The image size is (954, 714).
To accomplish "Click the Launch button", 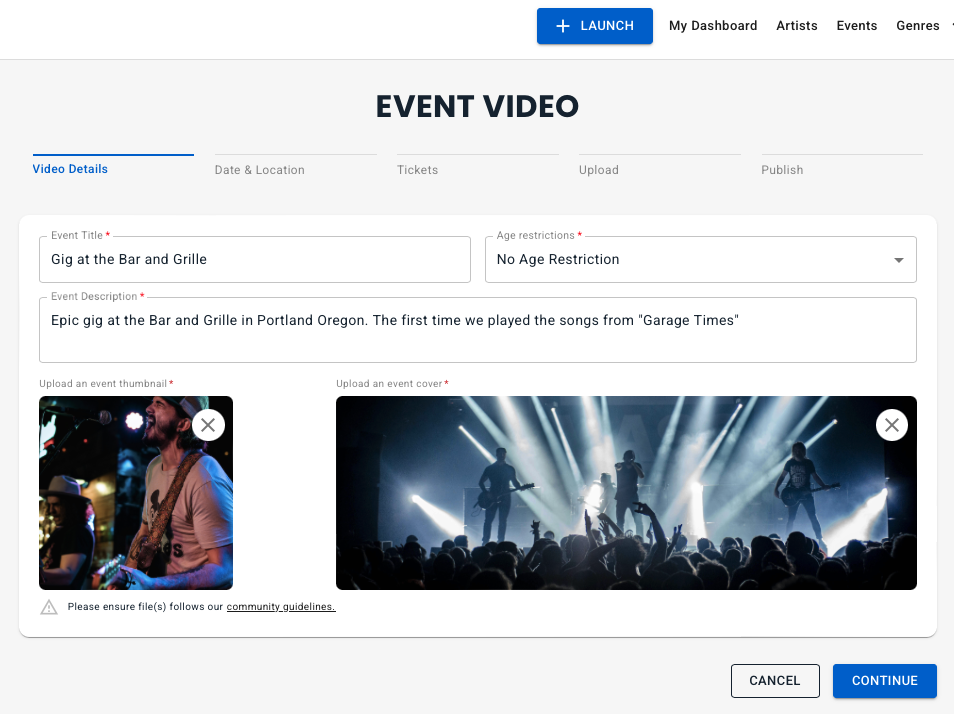I will pyautogui.click(x=594, y=26).
